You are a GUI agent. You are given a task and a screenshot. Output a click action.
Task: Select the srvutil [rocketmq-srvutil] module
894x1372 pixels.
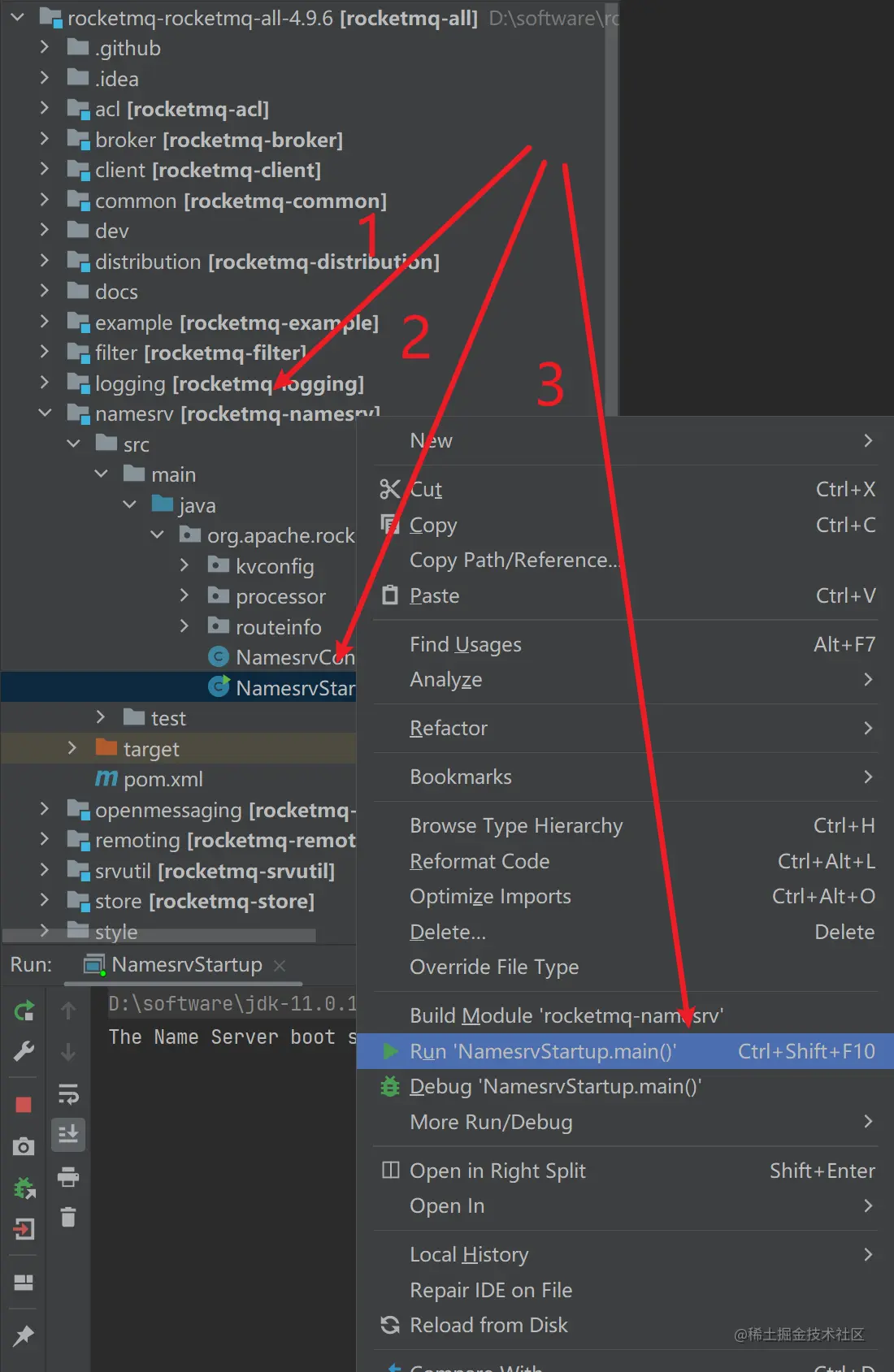tap(215, 871)
